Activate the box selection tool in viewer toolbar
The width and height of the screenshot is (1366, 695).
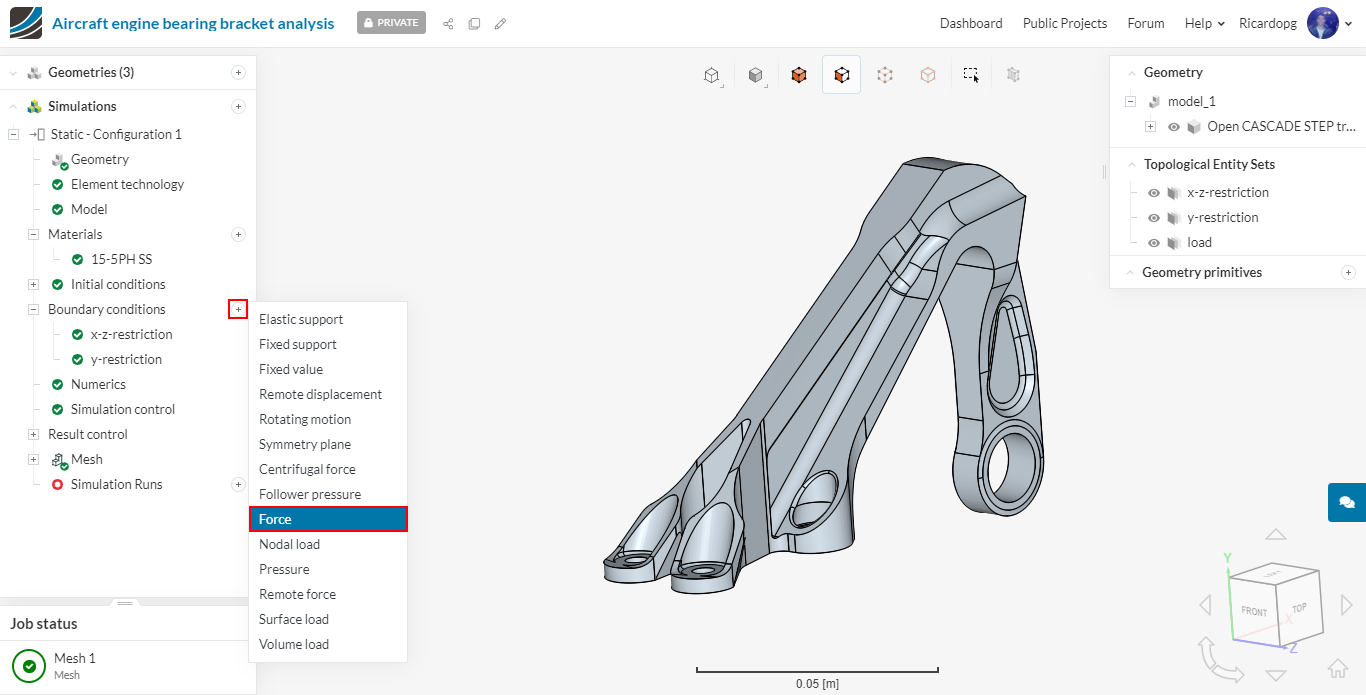coord(970,75)
